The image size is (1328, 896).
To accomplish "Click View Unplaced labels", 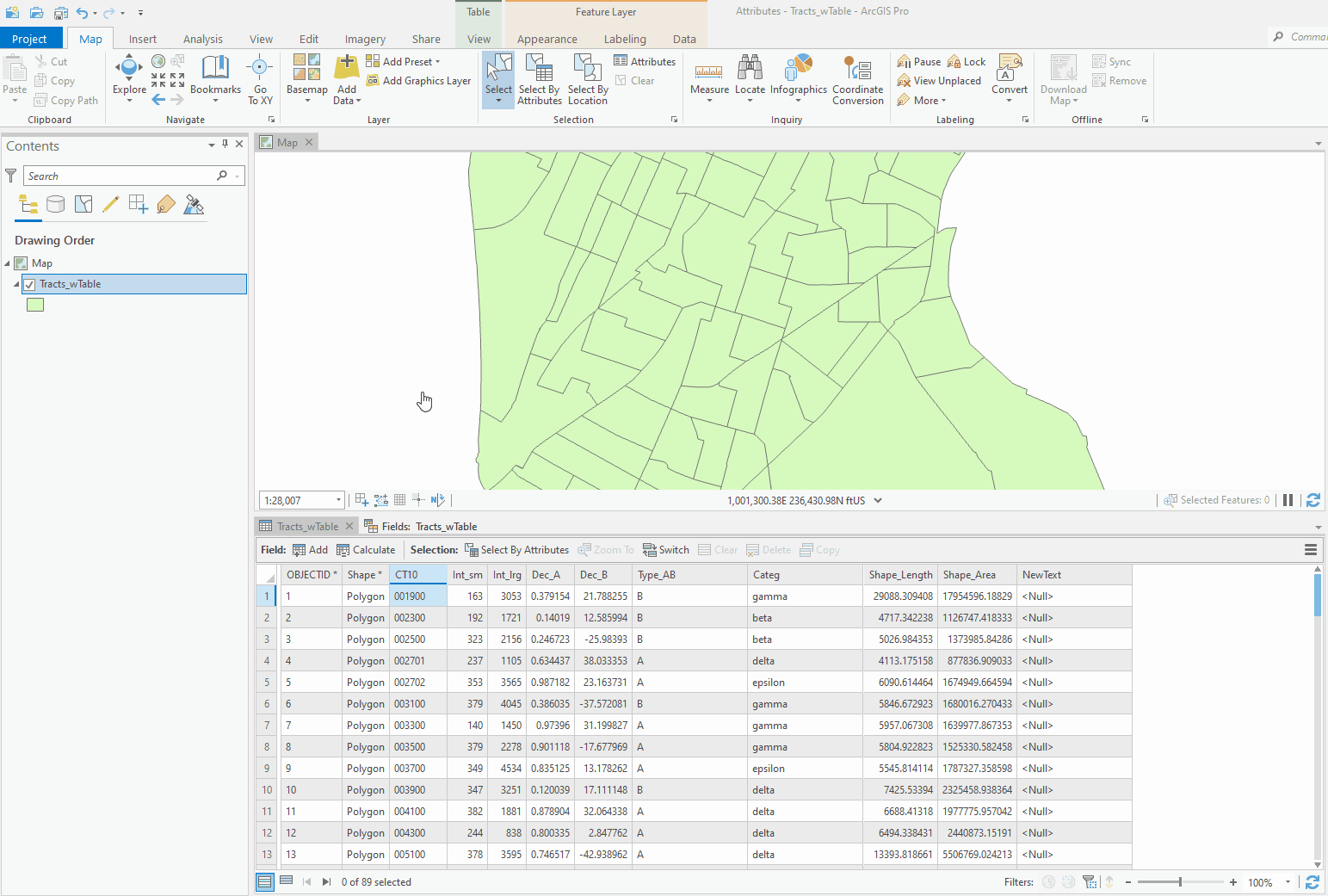I will tap(939, 81).
